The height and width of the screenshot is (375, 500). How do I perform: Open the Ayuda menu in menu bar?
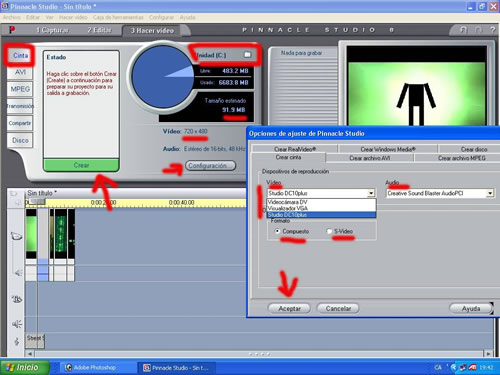[188, 17]
